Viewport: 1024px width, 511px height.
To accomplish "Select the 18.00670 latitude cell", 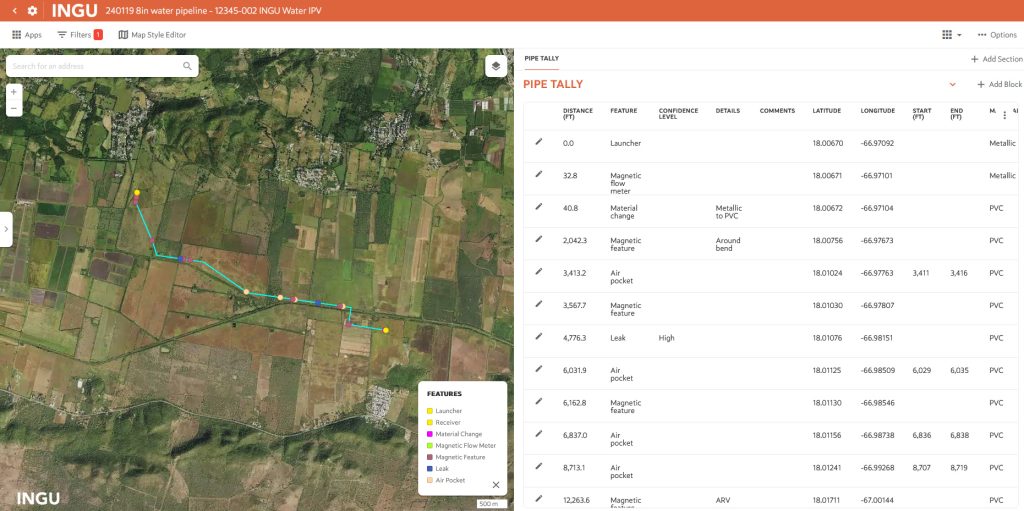I will [x=827, y=143].
